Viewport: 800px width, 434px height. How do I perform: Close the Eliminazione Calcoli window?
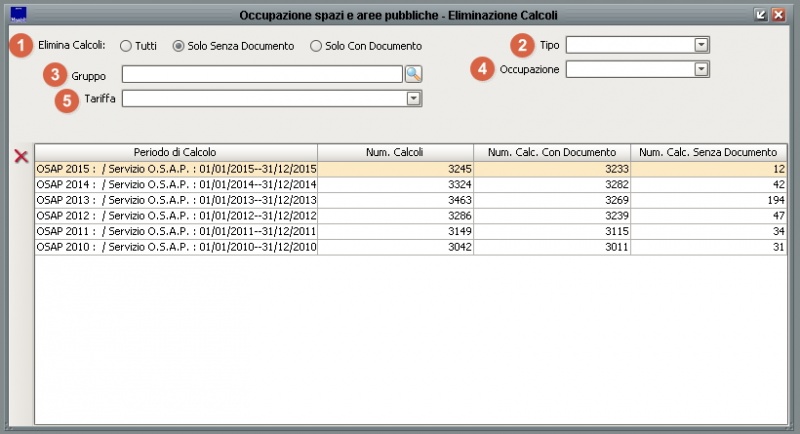click(778, 15)
